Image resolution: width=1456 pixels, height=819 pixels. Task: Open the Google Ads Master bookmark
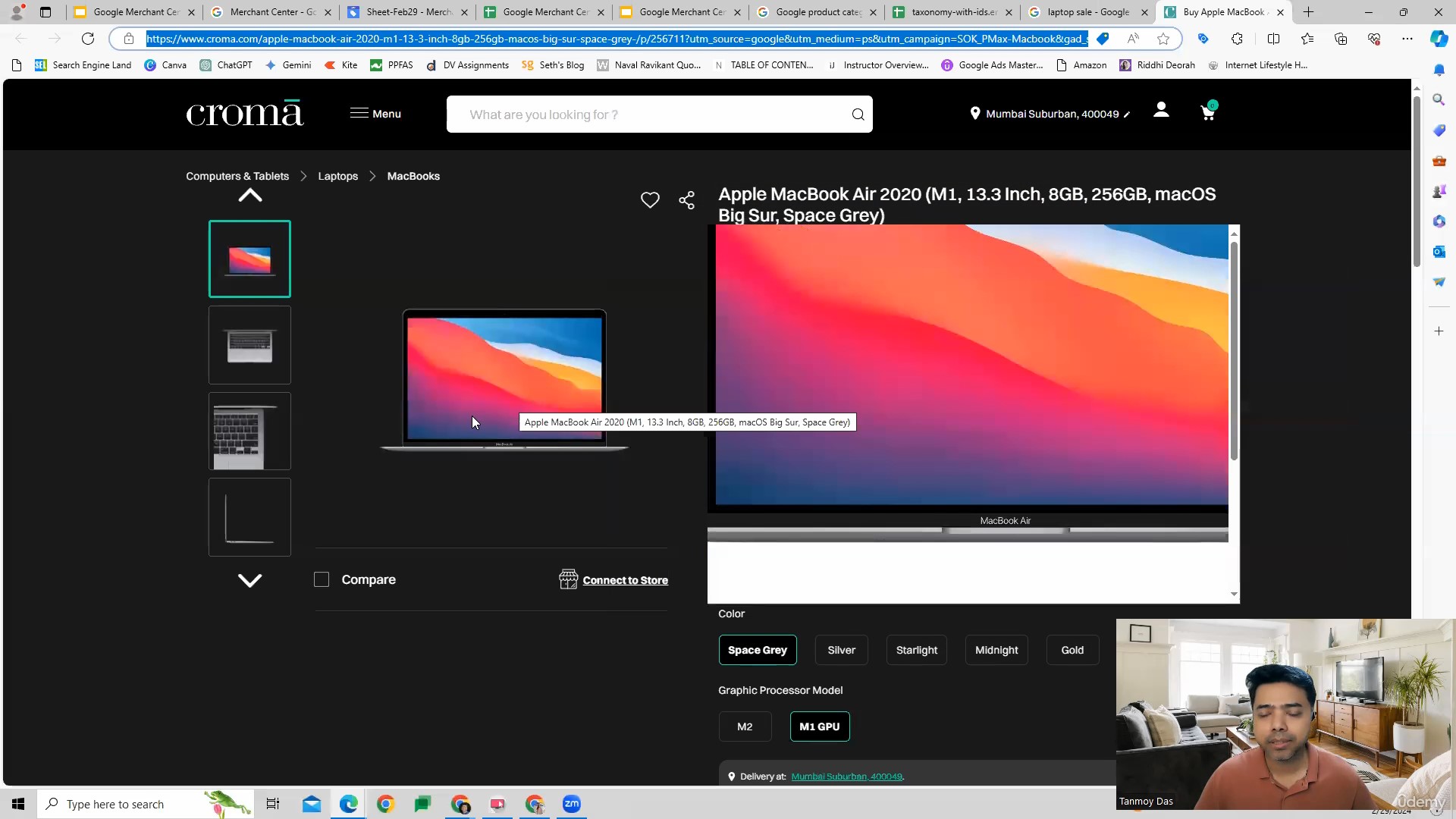[992, 65]
